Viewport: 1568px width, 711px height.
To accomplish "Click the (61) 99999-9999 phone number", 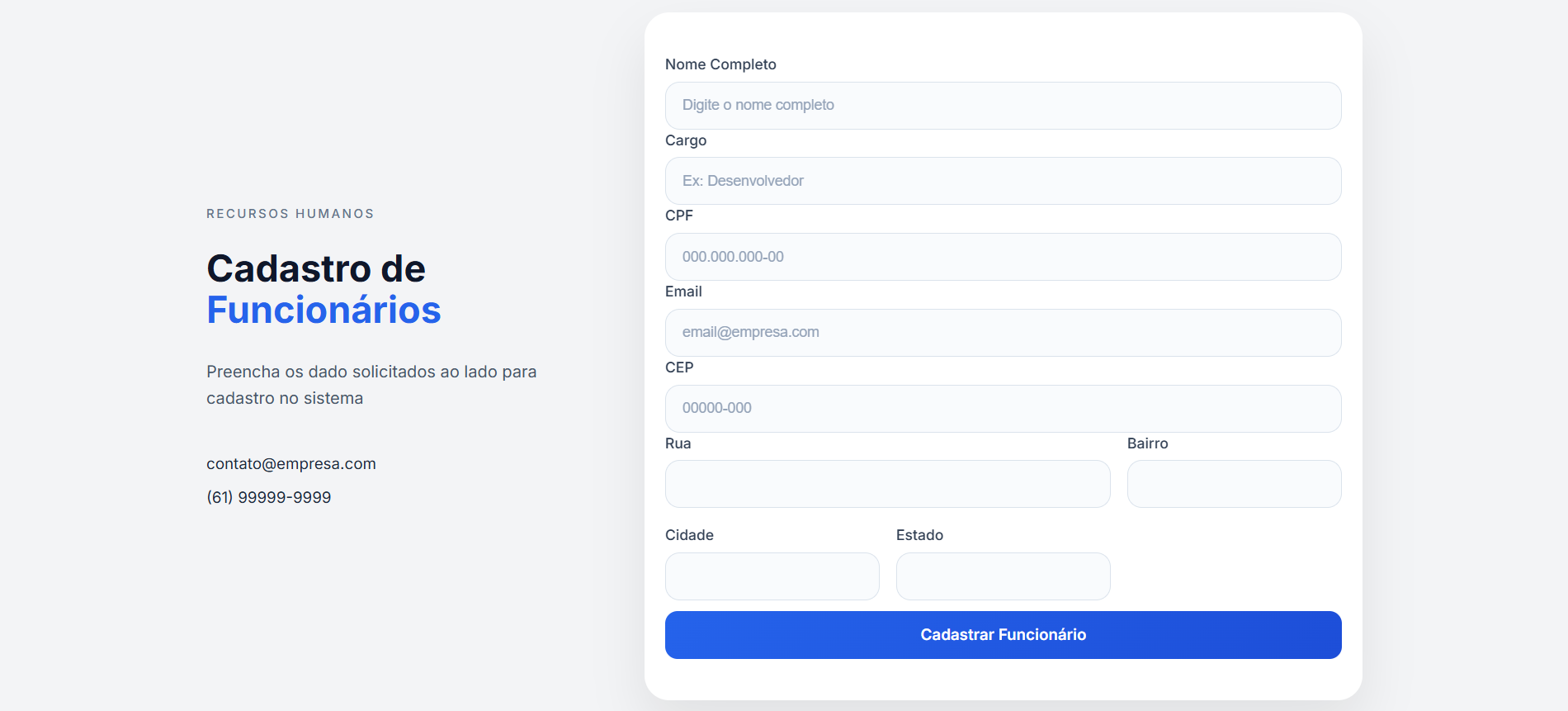I will pyautogui.click(x=269, y=497).
